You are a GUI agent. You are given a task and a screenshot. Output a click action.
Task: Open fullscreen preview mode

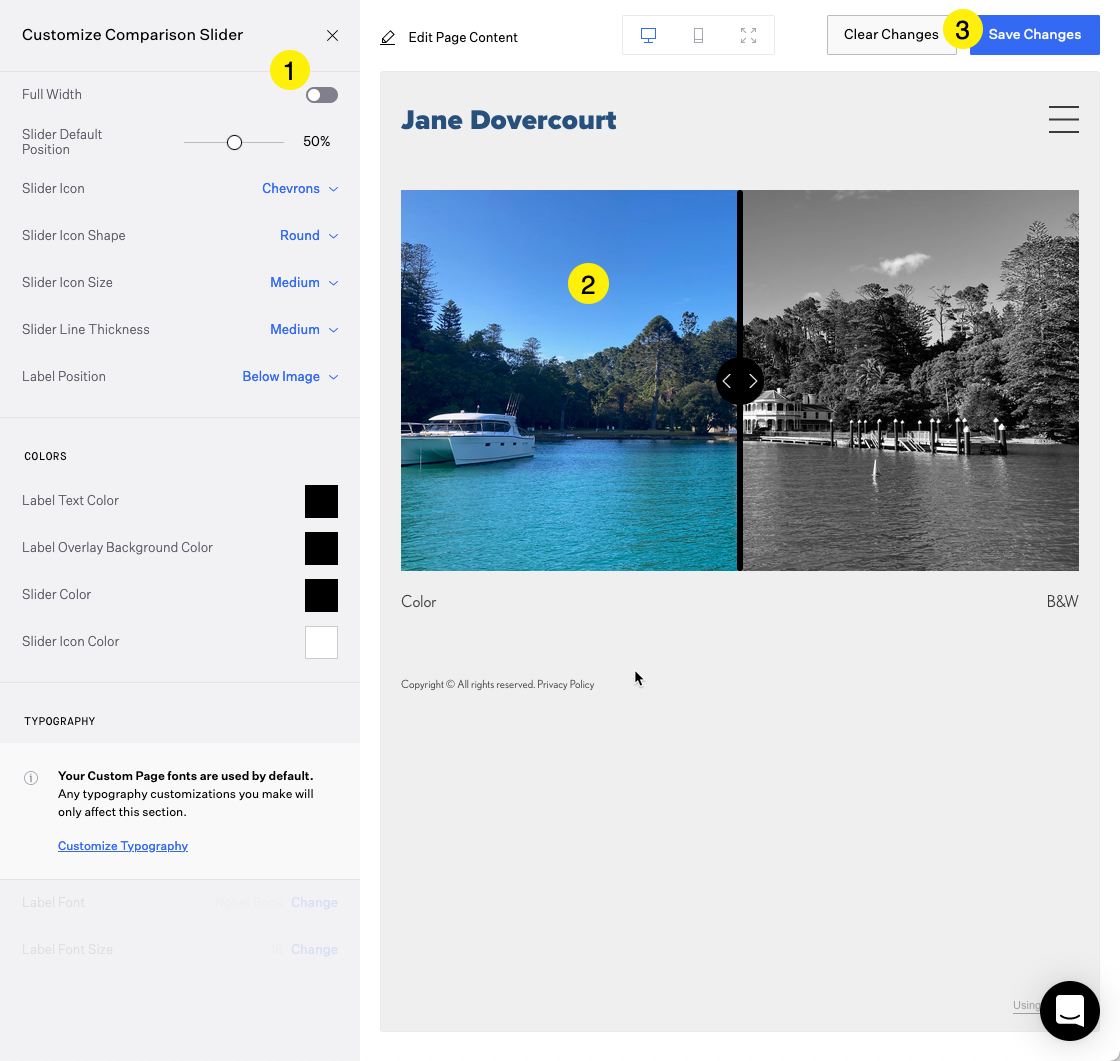748,34
